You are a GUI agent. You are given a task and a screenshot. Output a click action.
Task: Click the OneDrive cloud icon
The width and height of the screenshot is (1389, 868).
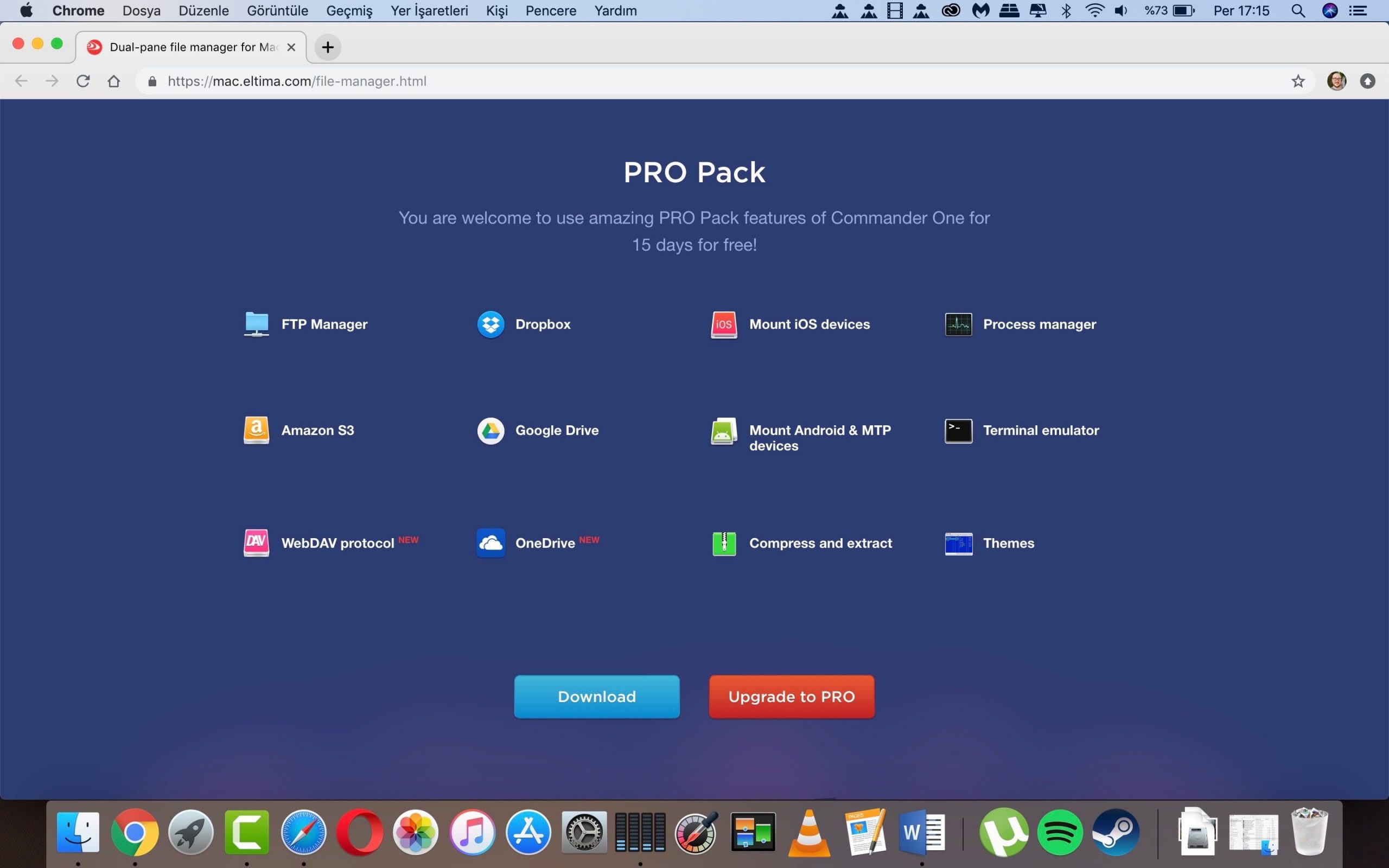coord(490,543)
